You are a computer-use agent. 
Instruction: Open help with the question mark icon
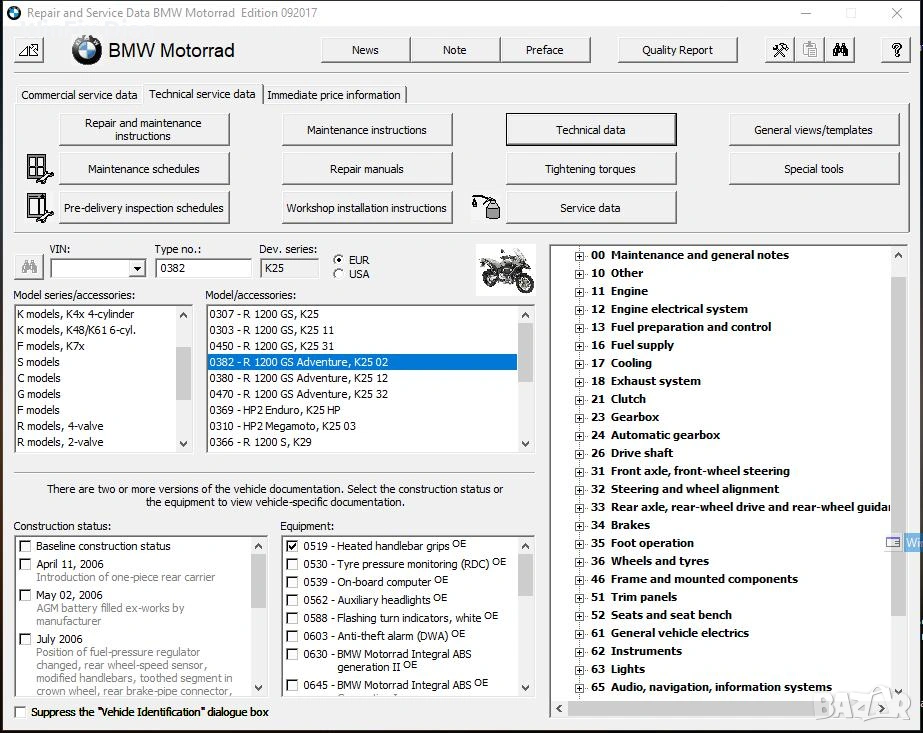[x=896, y=50]
